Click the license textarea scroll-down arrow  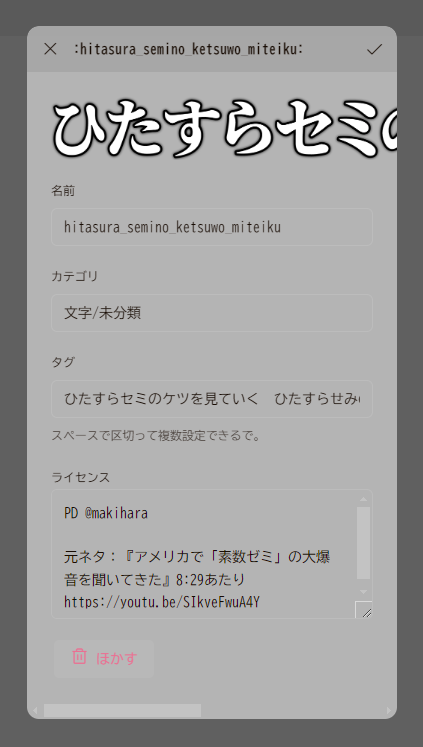pos(363,592)
